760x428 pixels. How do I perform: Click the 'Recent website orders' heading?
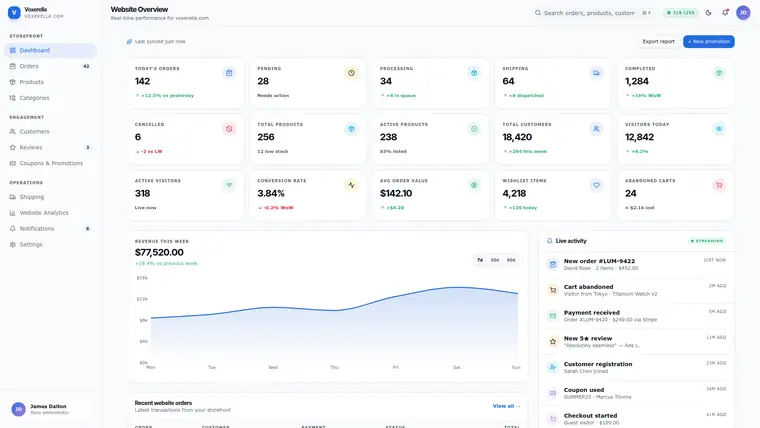(x=163, y=403)
